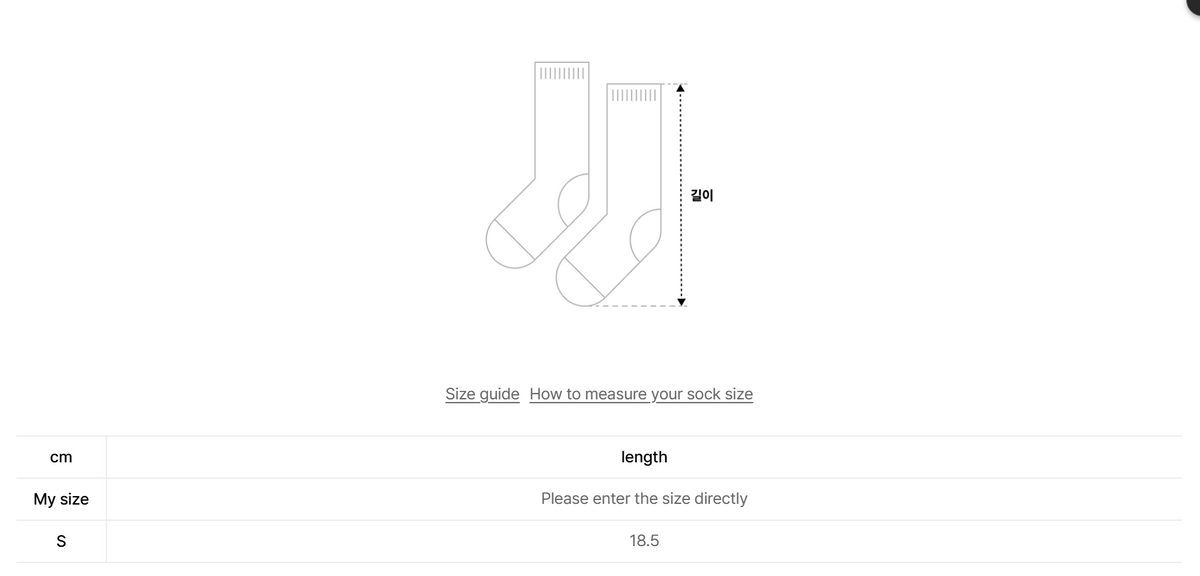Open How to measure your sock size
This screenshot has width=1200, height=576.
tap(641, 393)
